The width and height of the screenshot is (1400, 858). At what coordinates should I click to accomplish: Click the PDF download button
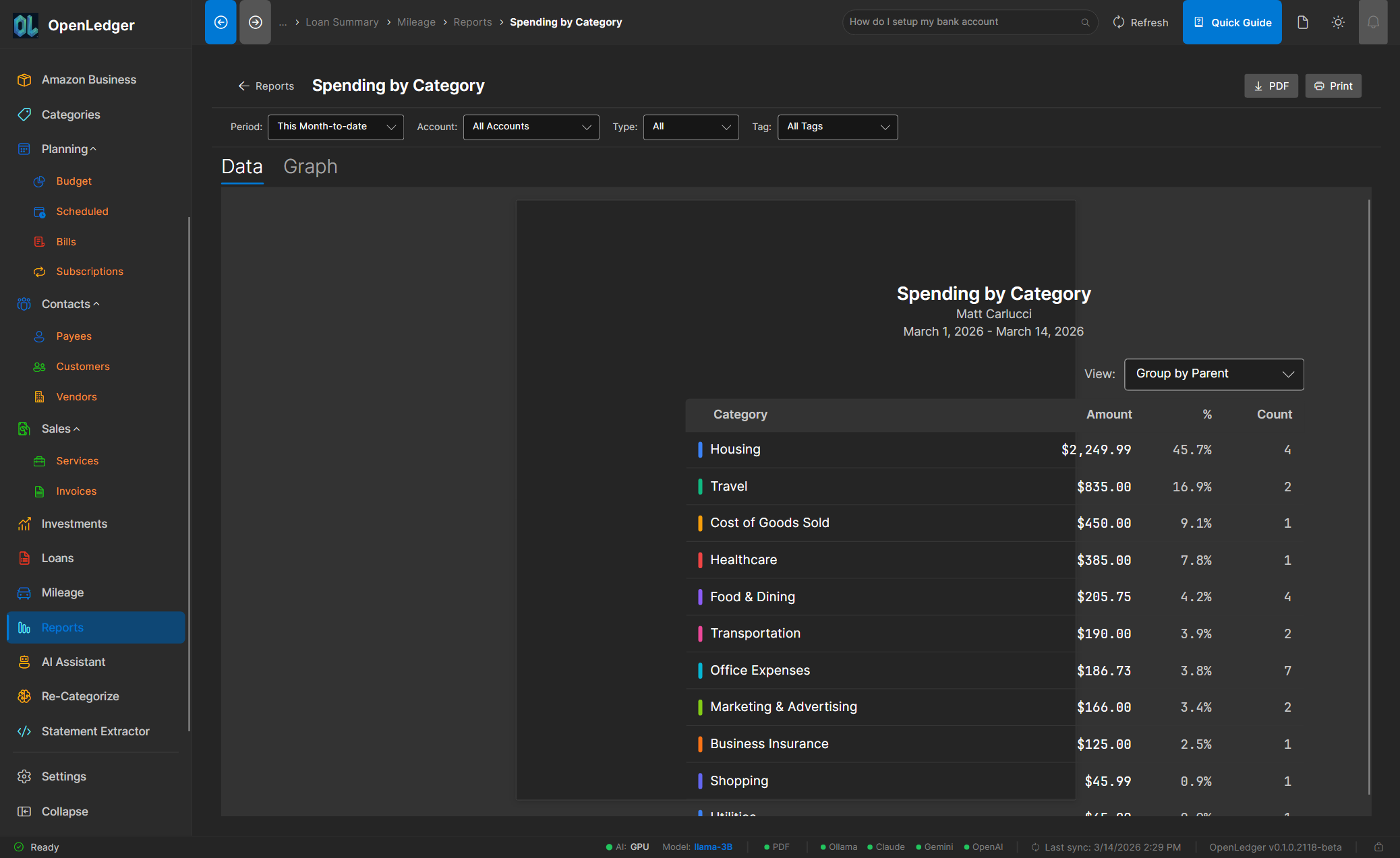click(x=1271, y=86)
